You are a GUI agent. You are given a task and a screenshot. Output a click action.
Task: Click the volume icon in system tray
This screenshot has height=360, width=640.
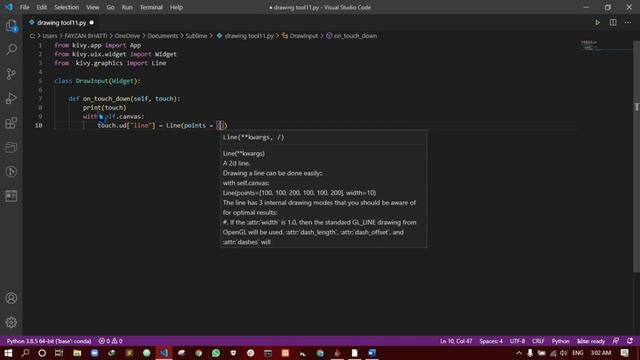(564, 353)
